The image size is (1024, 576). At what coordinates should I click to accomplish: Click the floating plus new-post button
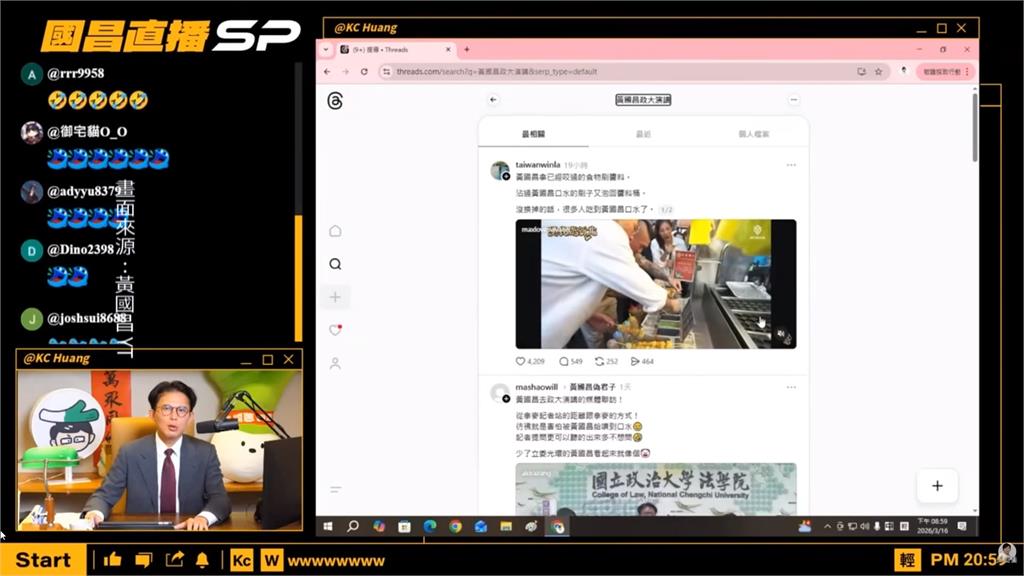click(937, 486)
